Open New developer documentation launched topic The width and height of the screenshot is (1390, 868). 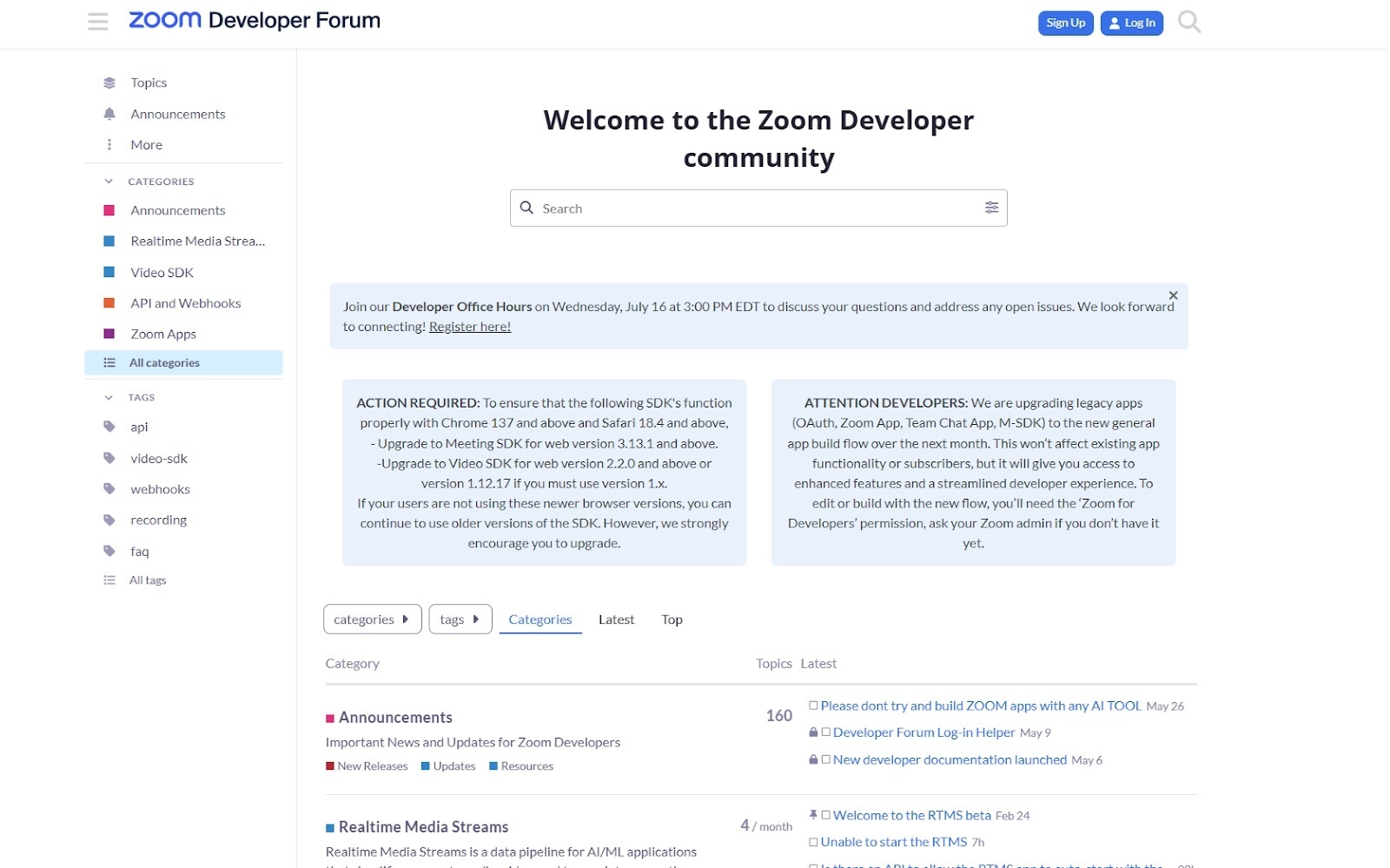click(950, 760)
